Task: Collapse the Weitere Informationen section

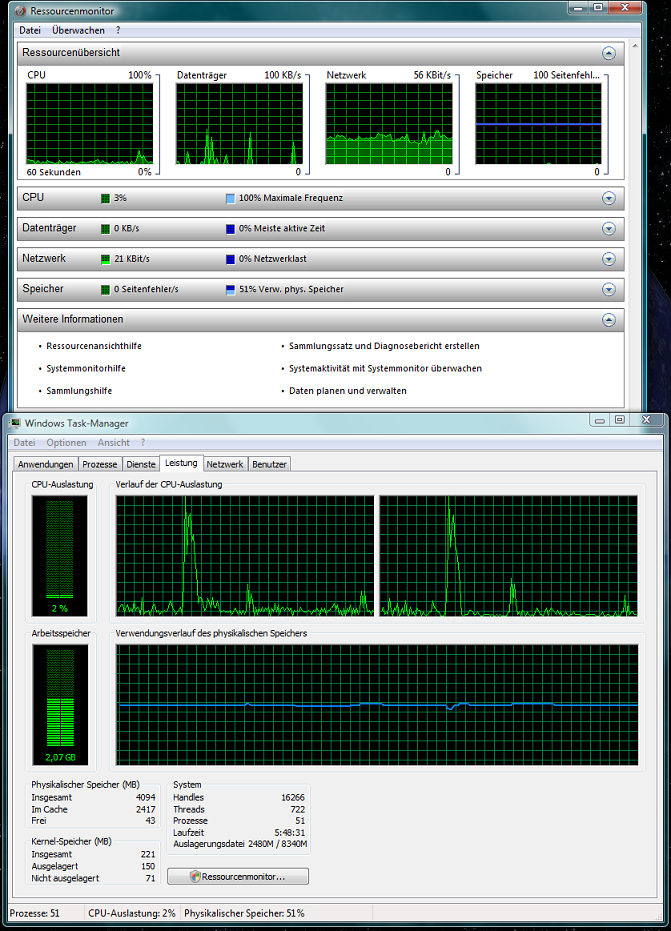Action: (608, 320)
